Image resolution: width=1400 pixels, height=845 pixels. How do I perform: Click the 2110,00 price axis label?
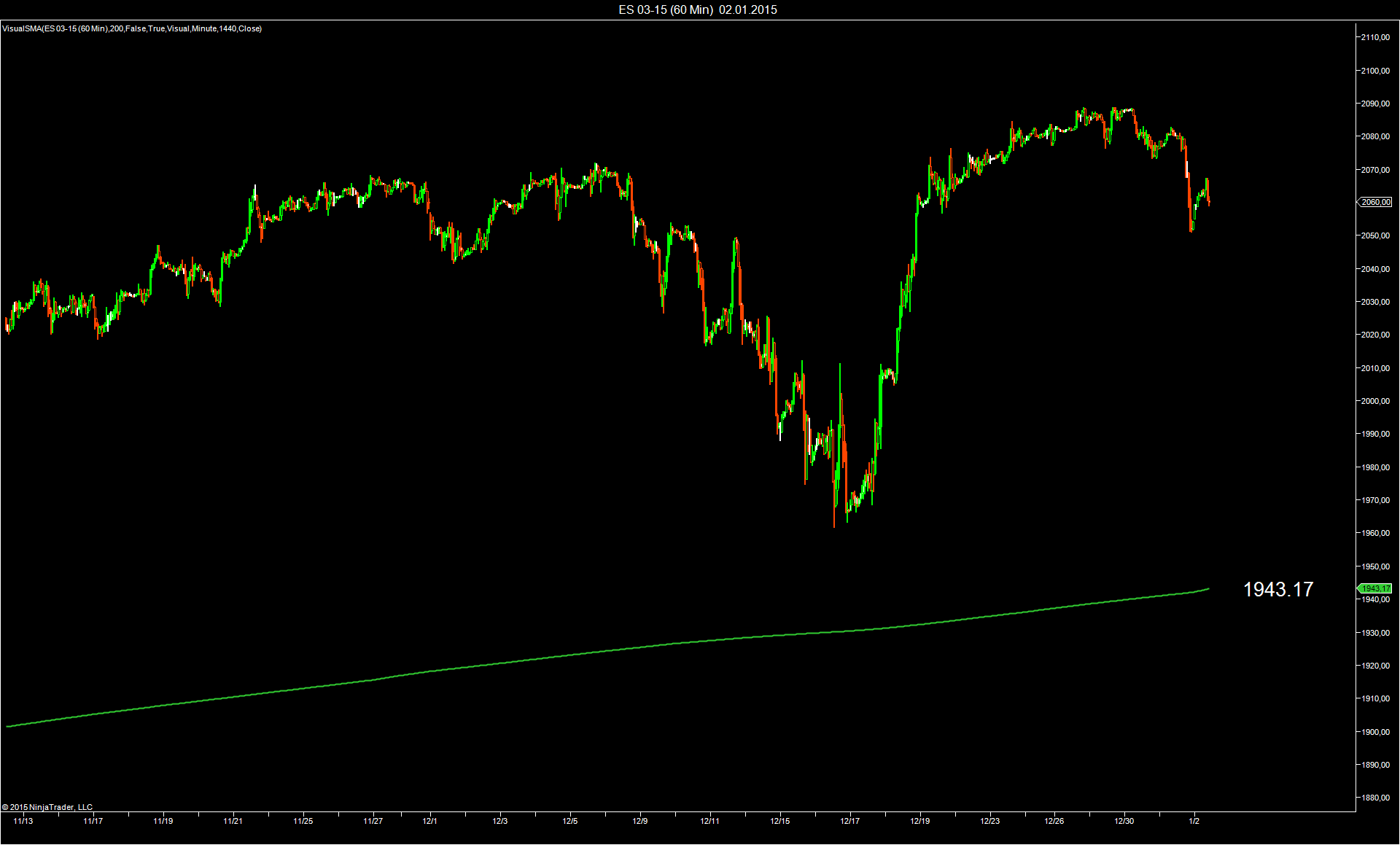1375,37
